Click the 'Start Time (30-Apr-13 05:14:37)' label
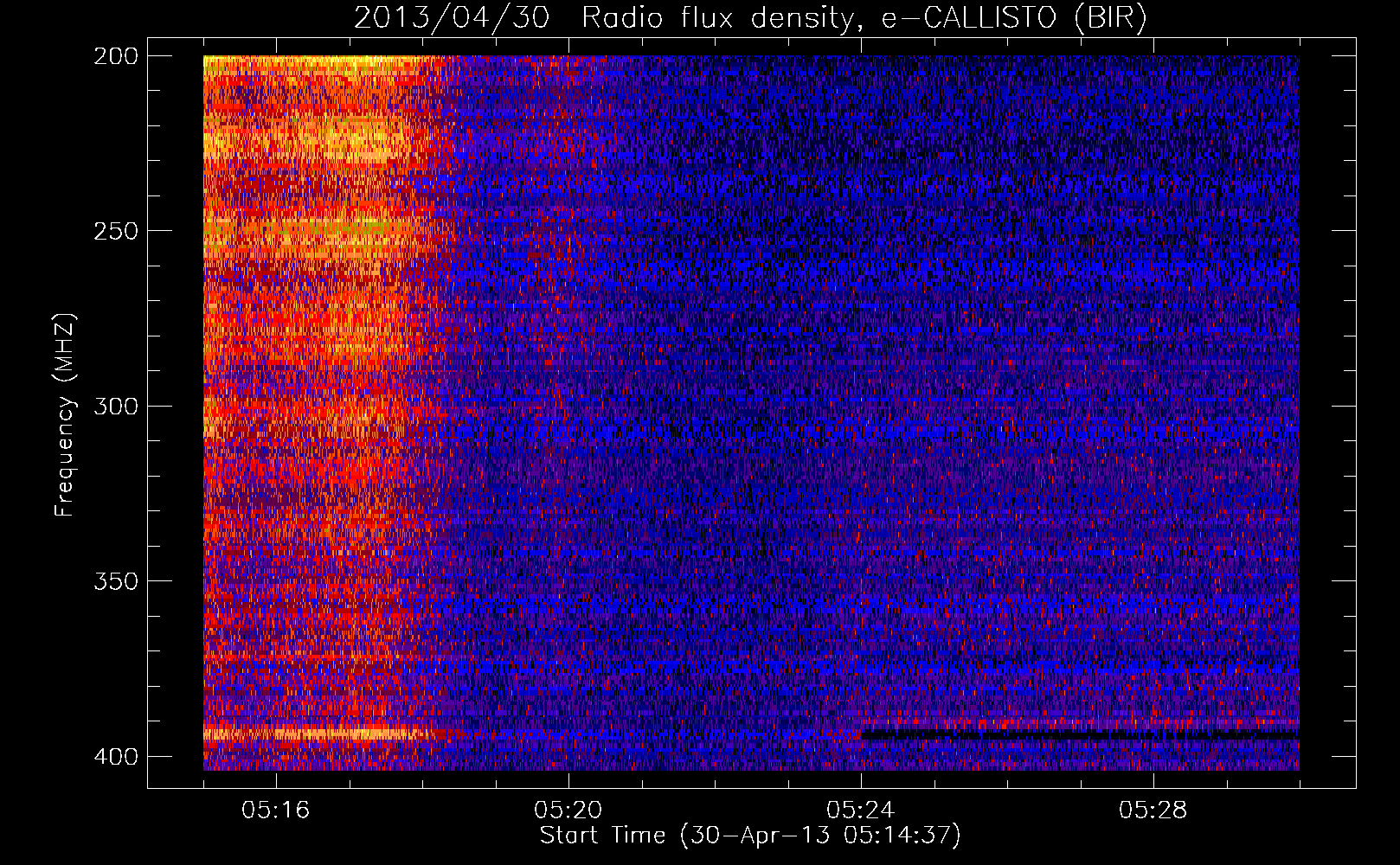 pos(750,836)
